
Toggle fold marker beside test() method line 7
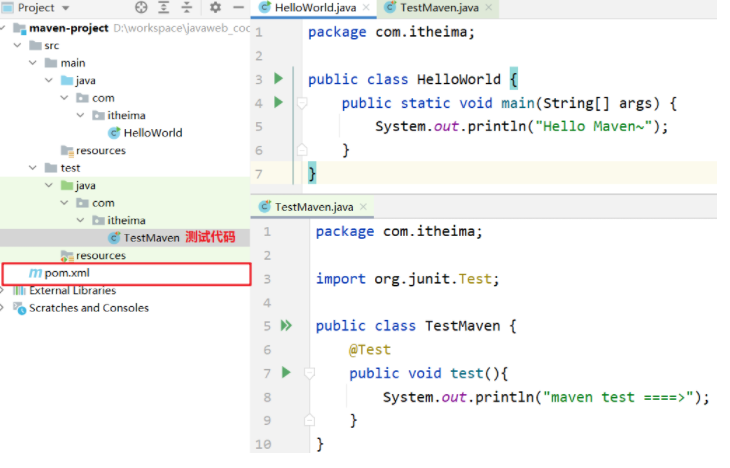pos(310,373)
